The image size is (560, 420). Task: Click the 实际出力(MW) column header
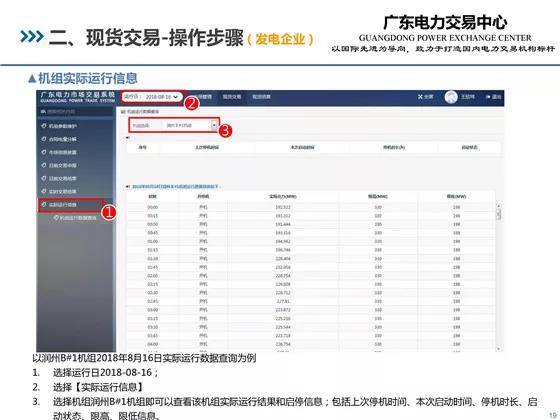(x=282, y=196)
